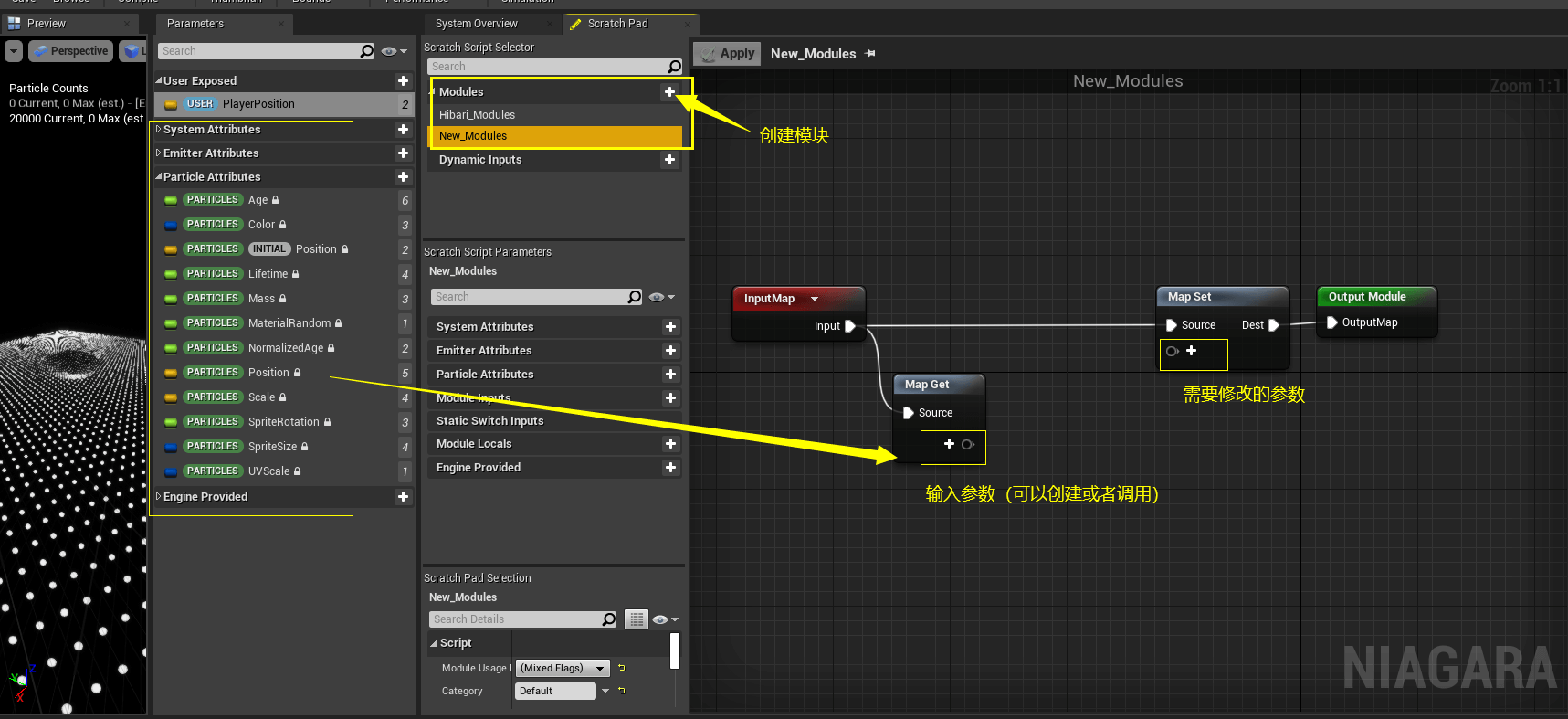Apply the scratch module changes
1568x719 pixels.
coord(727,54)
